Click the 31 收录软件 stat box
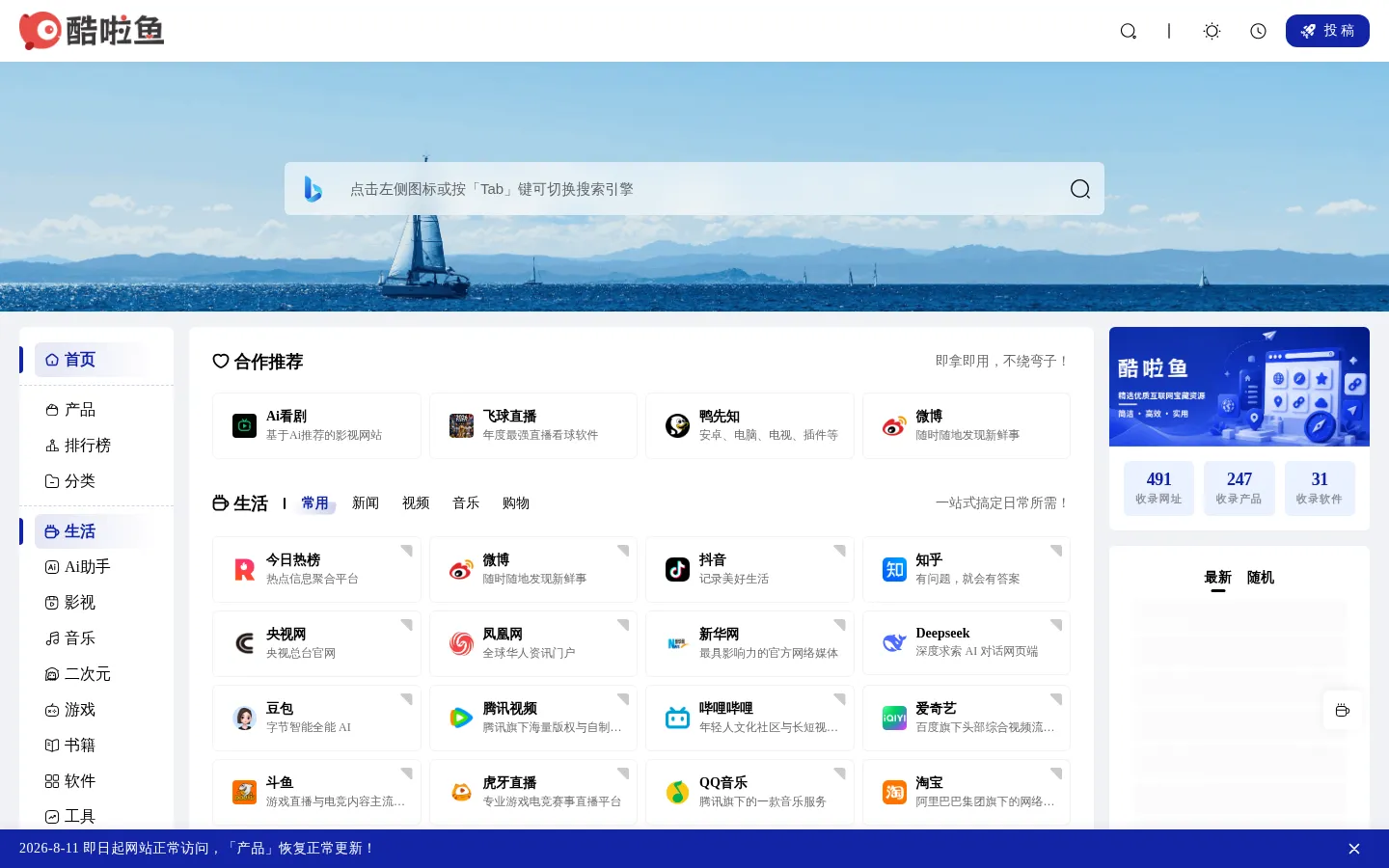The image size is (1389, 868). click(1320, 488)
